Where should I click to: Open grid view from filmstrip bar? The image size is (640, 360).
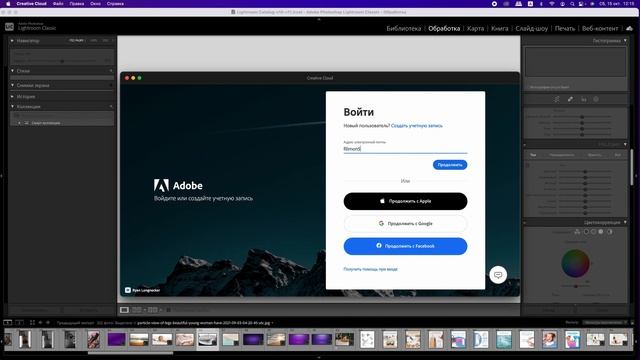click(32, 323)
